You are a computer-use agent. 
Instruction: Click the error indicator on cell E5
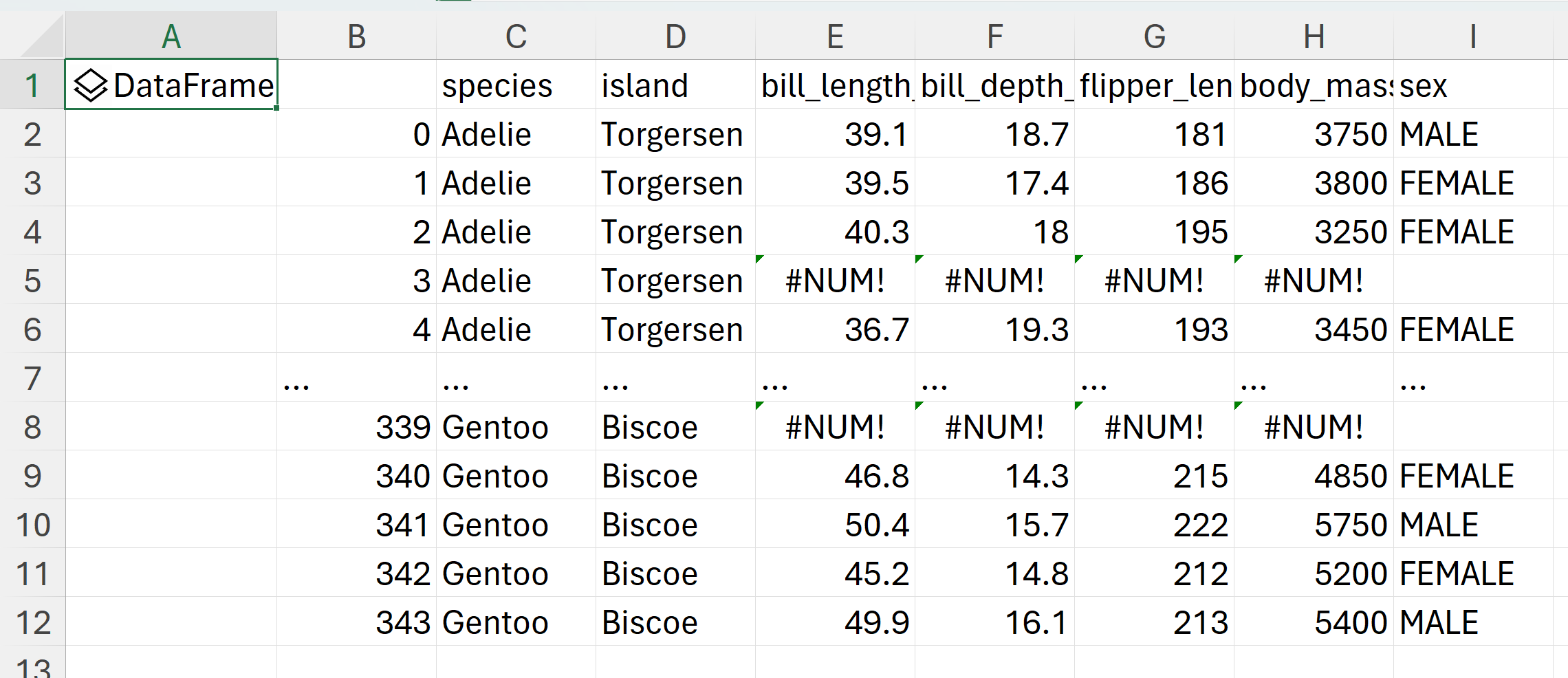point(760,259)
